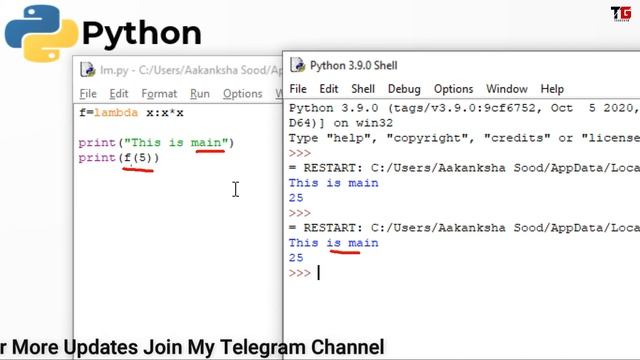Open Edit menu in Python Shell window
640x360 pixels.
(x=329, y=89)
